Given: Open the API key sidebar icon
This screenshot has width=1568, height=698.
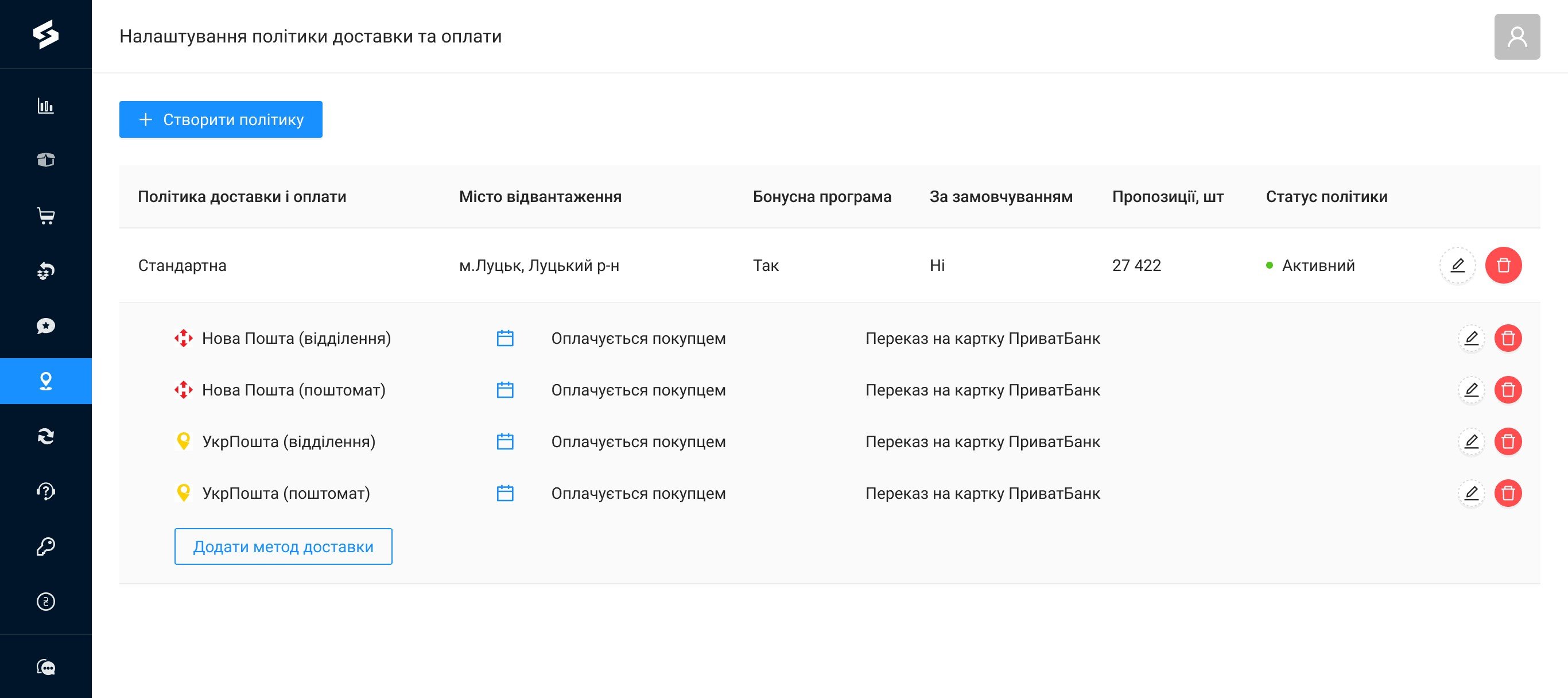Looking at the screenshot, I should coord(46,546).
